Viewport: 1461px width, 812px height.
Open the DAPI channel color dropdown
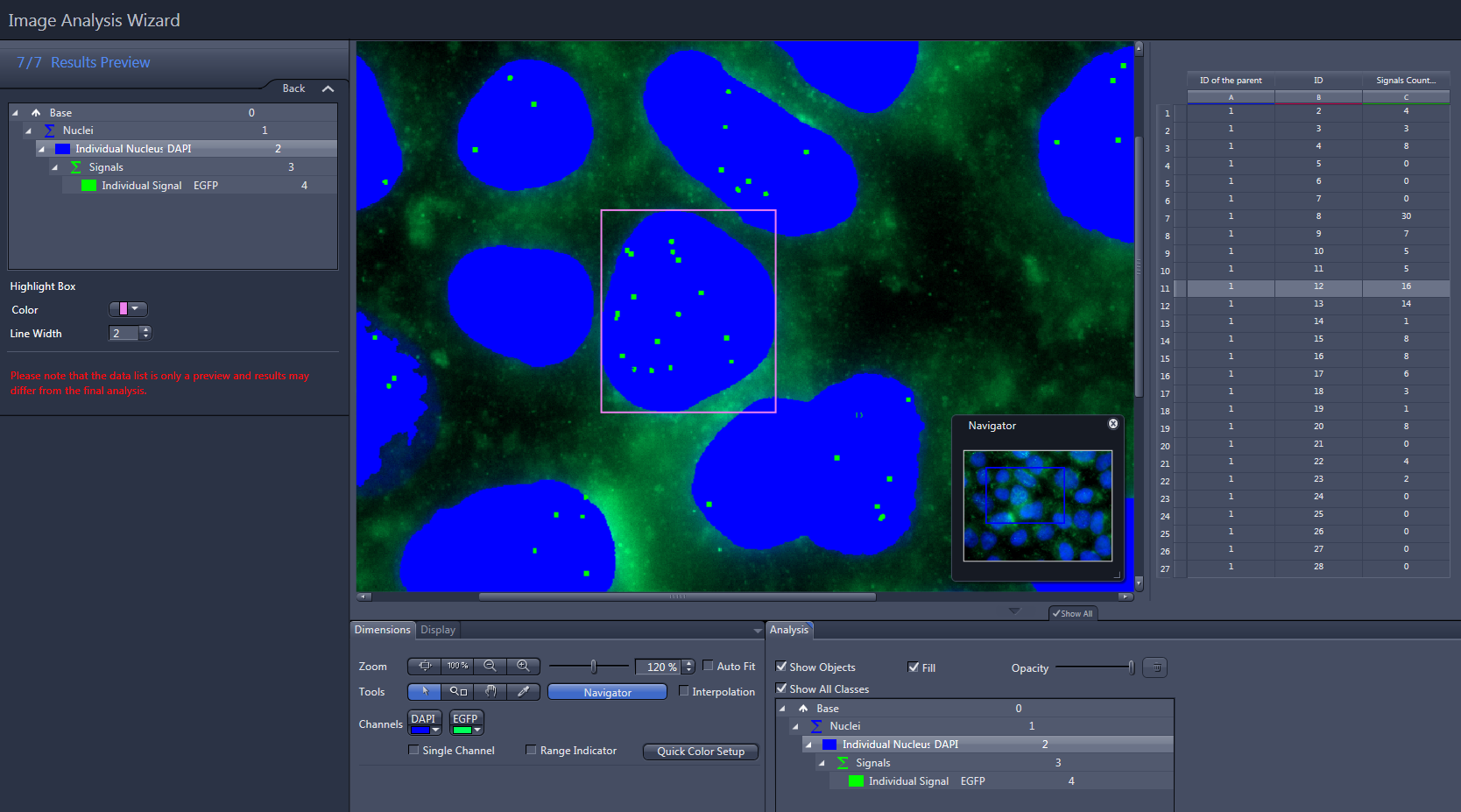click(435, 731)
